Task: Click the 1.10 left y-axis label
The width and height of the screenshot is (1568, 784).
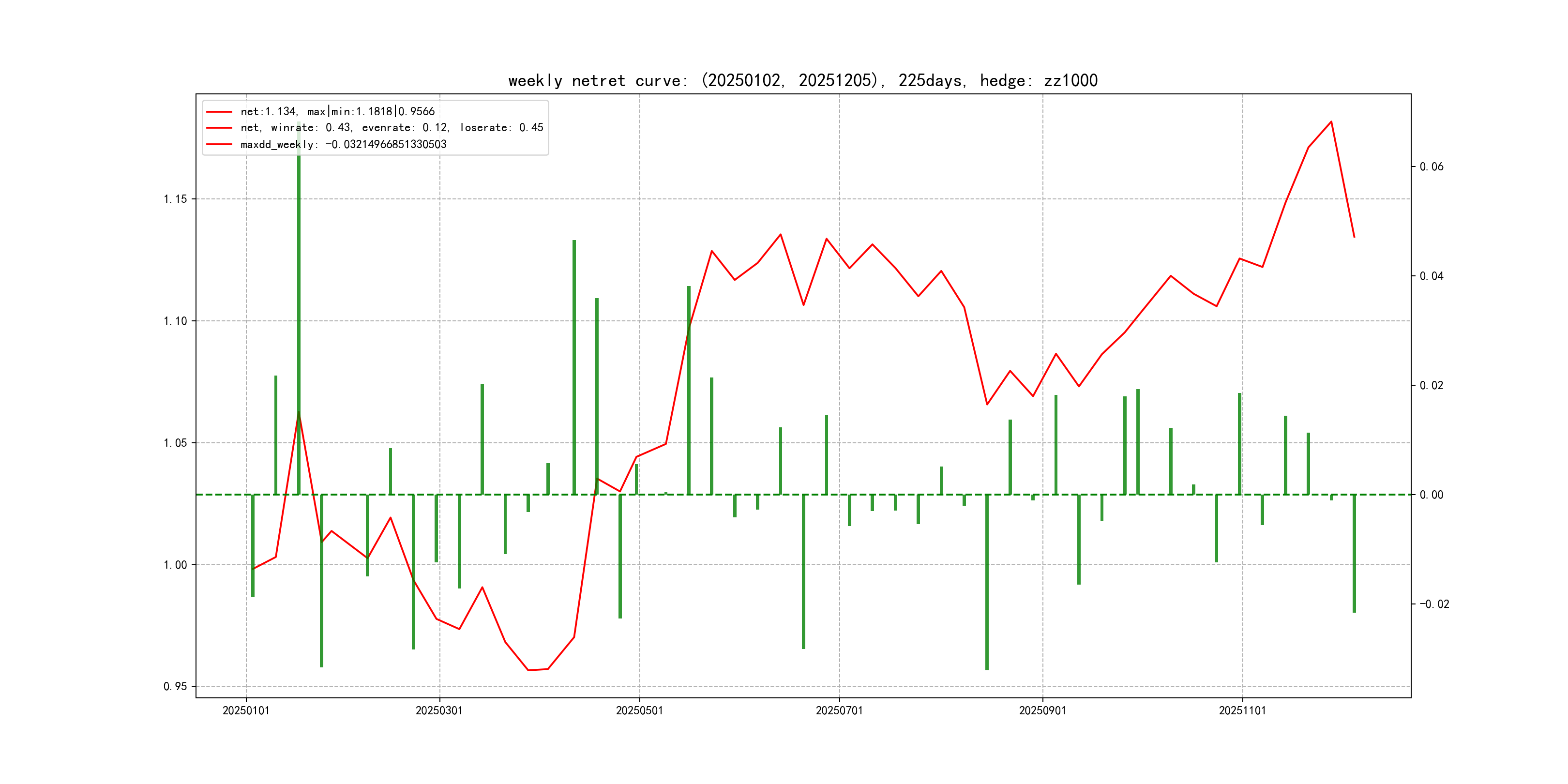Action: click(x=175, y=321)
